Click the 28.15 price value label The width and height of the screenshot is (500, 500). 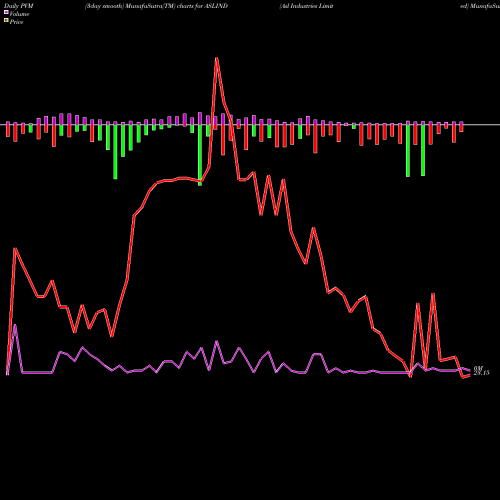point(481,373)
